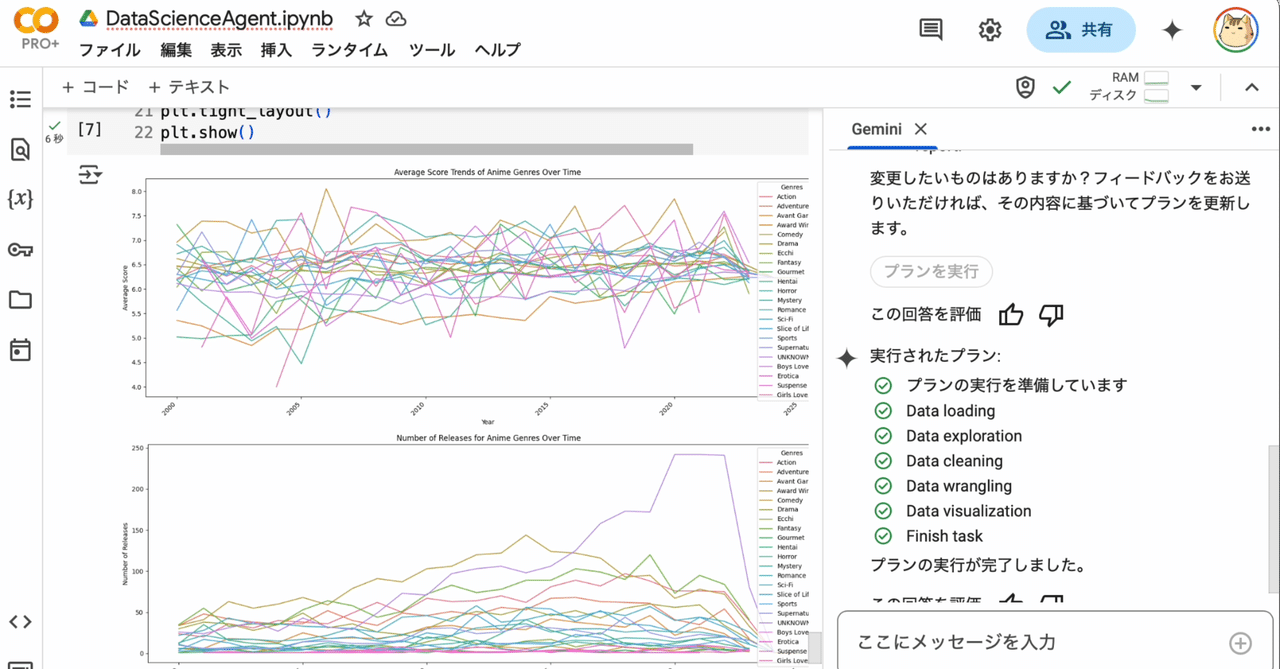Open the notebook settings gear
The image size is (1280, 669).
point(989,30)
